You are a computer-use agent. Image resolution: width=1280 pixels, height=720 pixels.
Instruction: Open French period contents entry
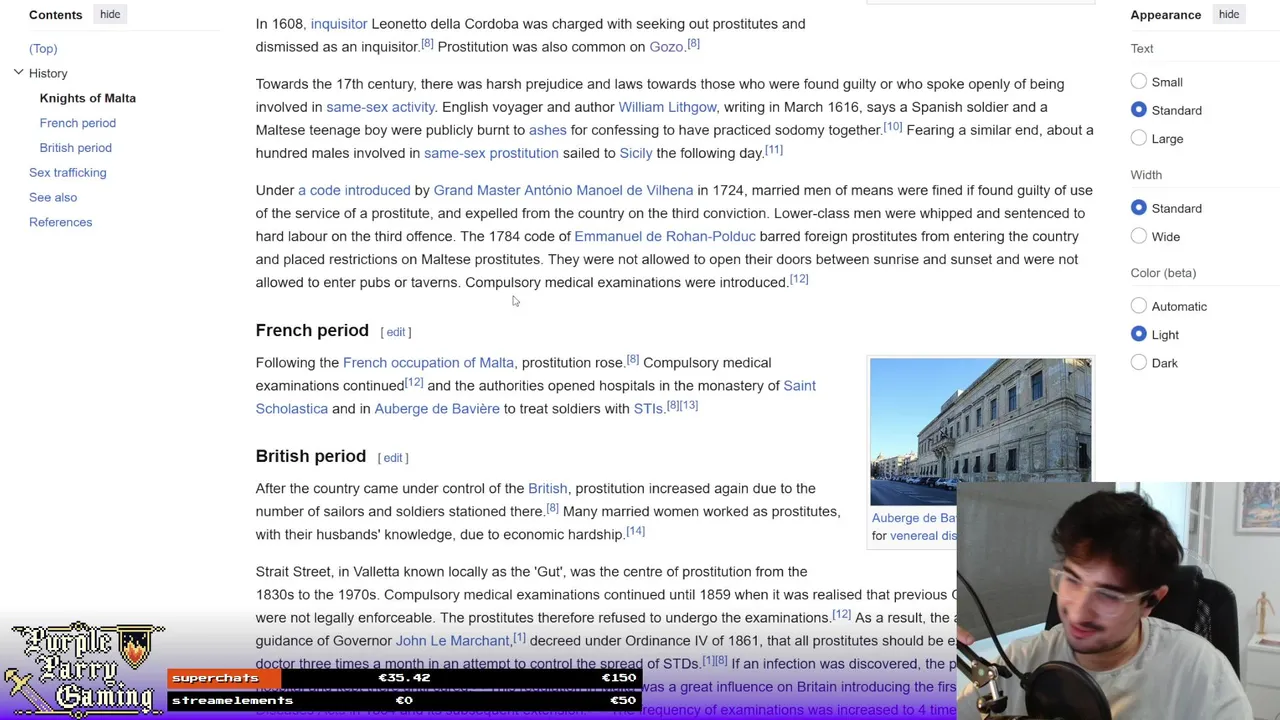(x=78, y=123)
